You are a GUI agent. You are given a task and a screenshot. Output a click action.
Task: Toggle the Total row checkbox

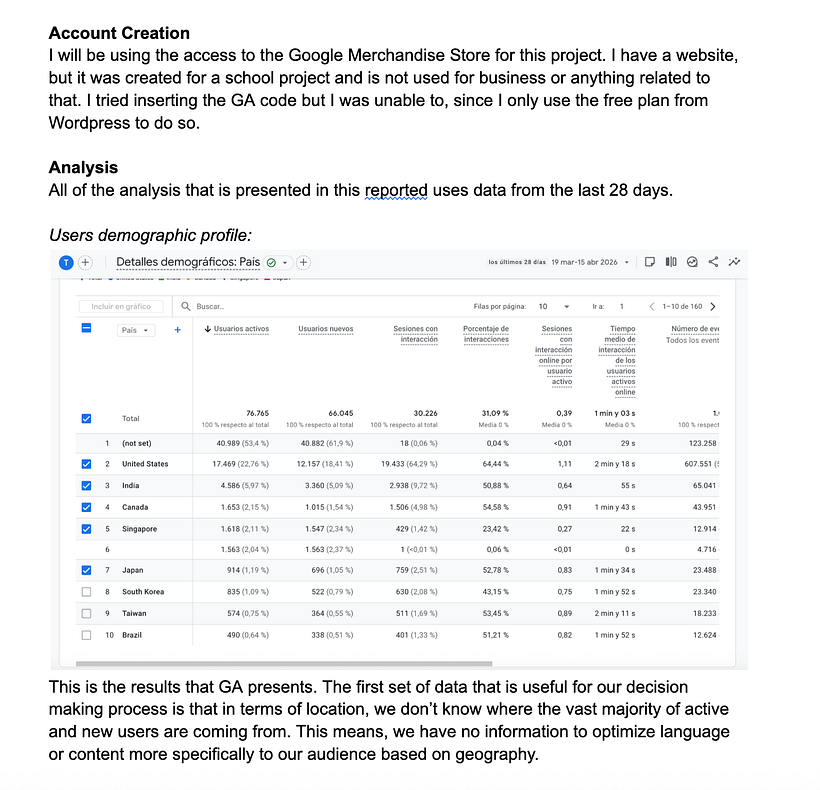click(86, 419)
